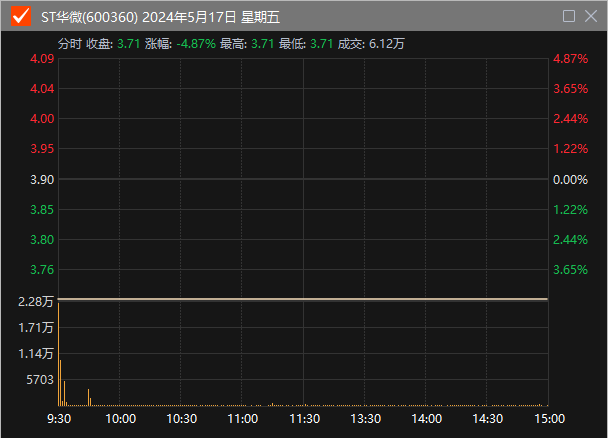Click the 3.95 price axis label
The image size is (608, 438).
point(42,149)
